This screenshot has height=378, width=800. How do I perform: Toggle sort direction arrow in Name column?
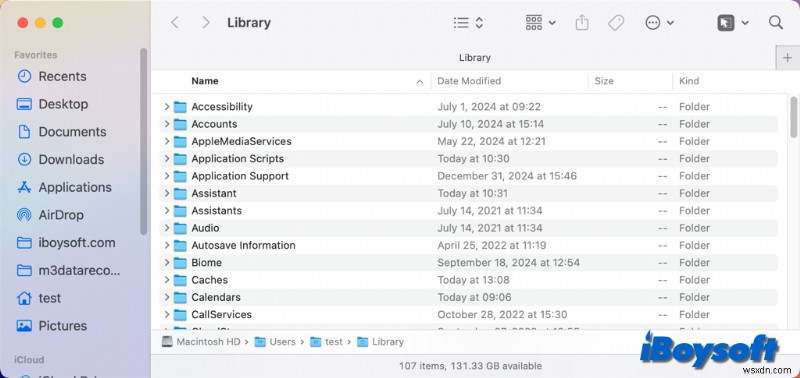click(x=420, y=82)
